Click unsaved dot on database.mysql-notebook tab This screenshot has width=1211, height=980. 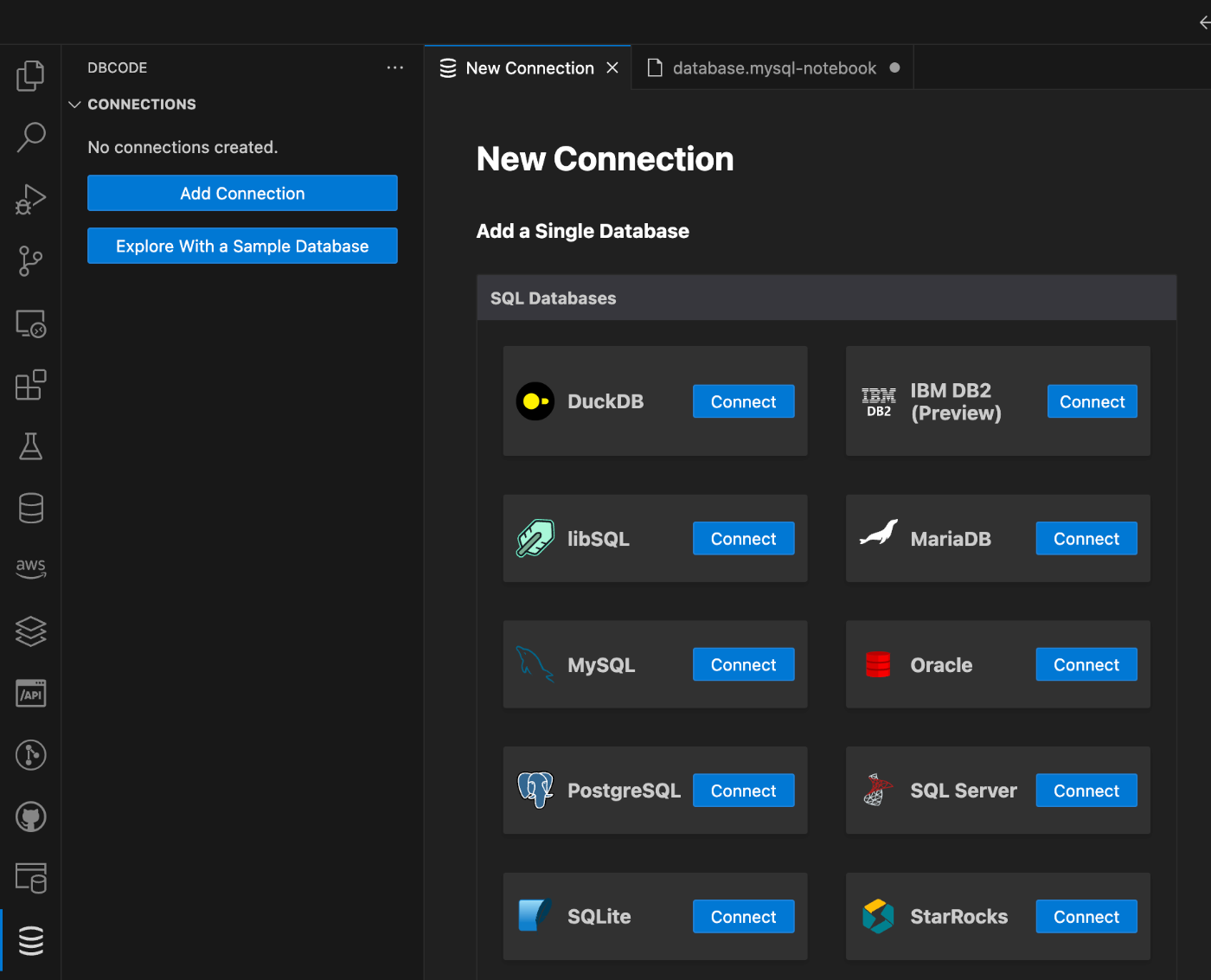(x=894, y=67)
